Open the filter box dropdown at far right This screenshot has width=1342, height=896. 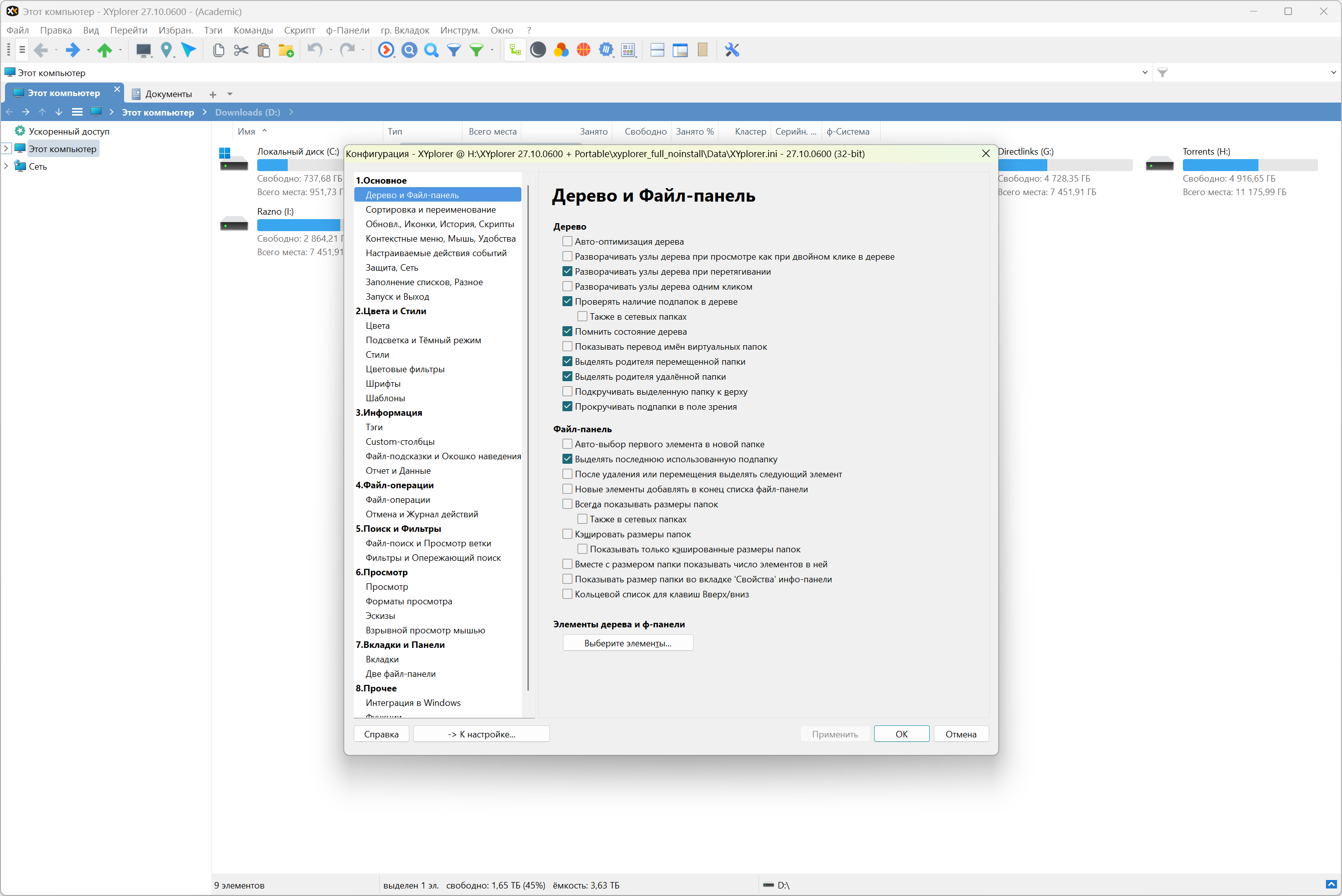1333,73
